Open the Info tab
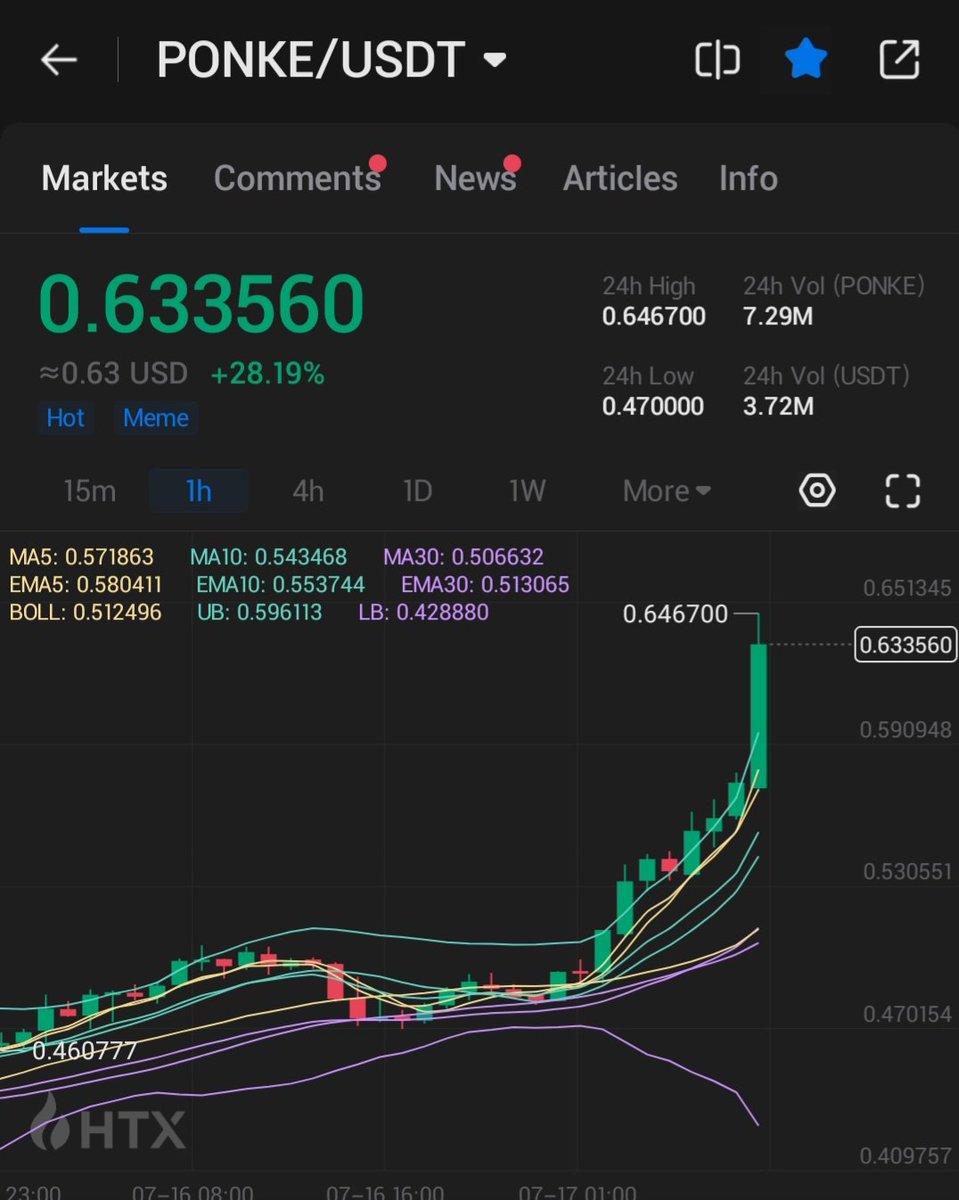The width and height of the screenshot is (959, 1200). pyautogui.click(x=748, y=179)
